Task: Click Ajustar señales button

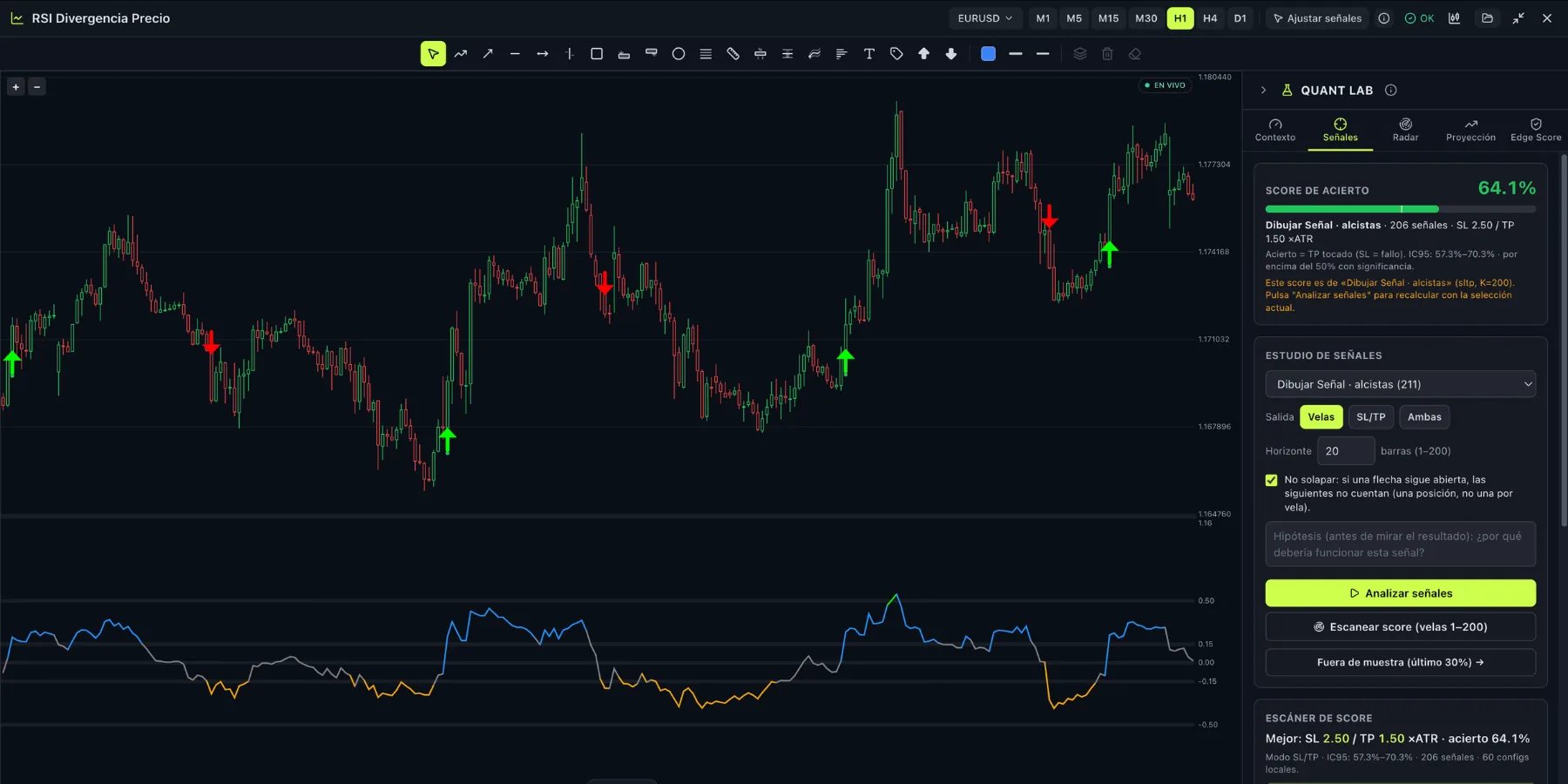Action: tap(1317, 18)
